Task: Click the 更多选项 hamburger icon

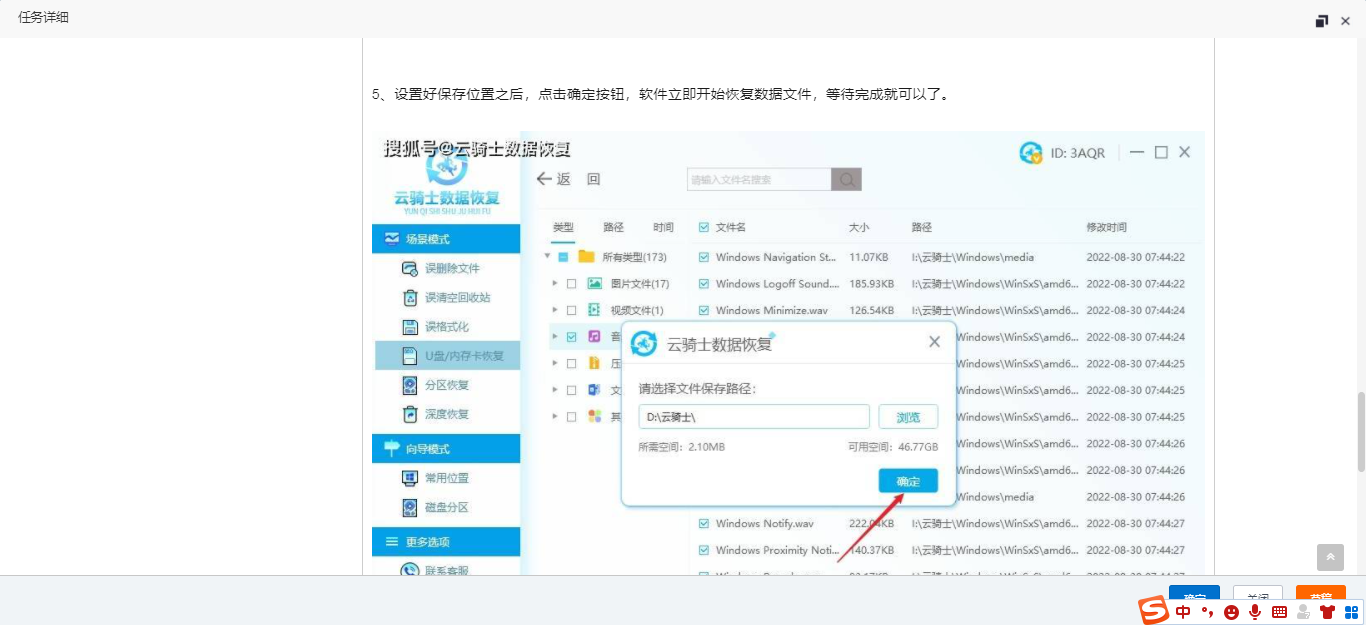Action: 392,541
